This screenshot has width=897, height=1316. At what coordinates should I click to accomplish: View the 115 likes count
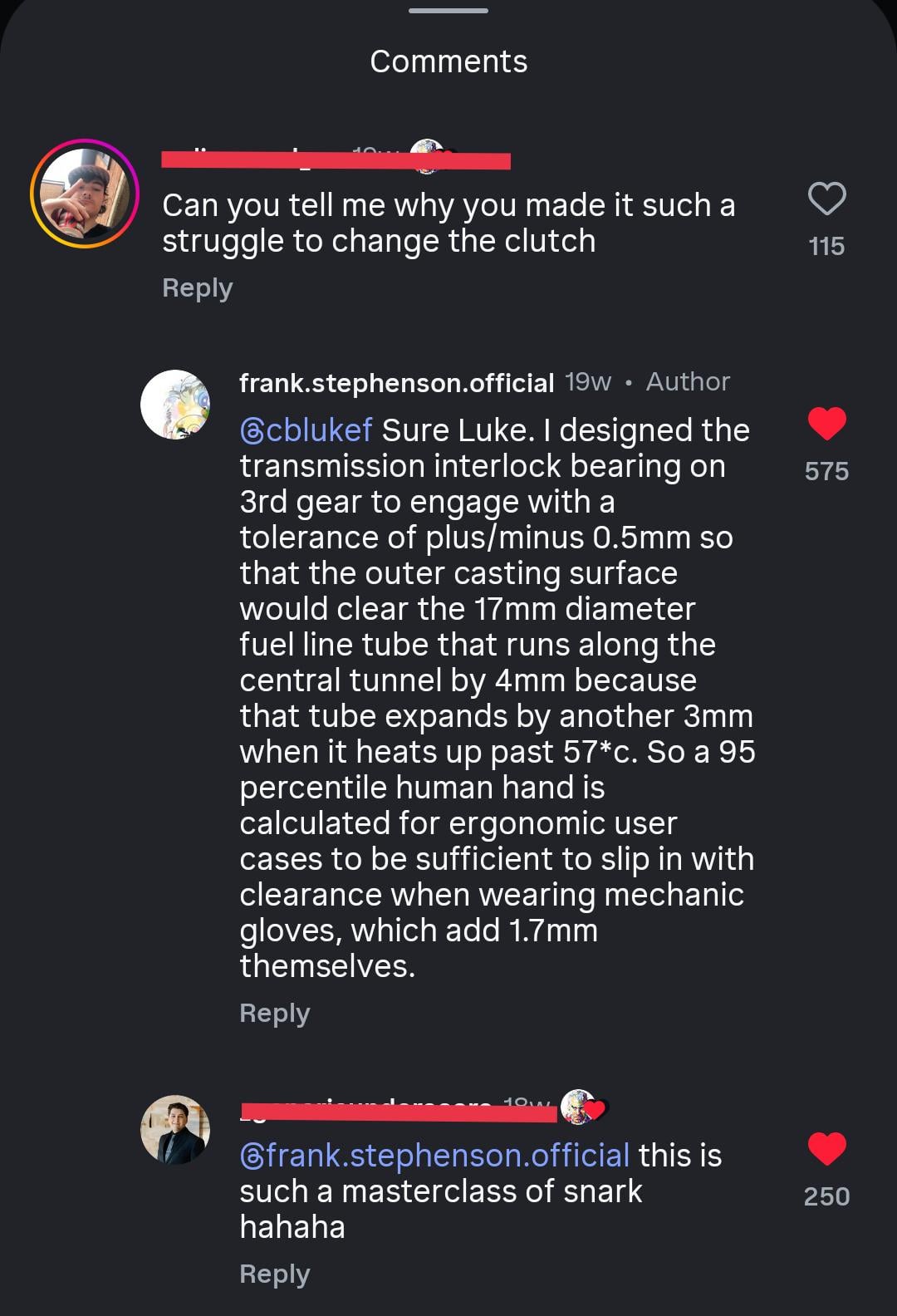point(826,246)
